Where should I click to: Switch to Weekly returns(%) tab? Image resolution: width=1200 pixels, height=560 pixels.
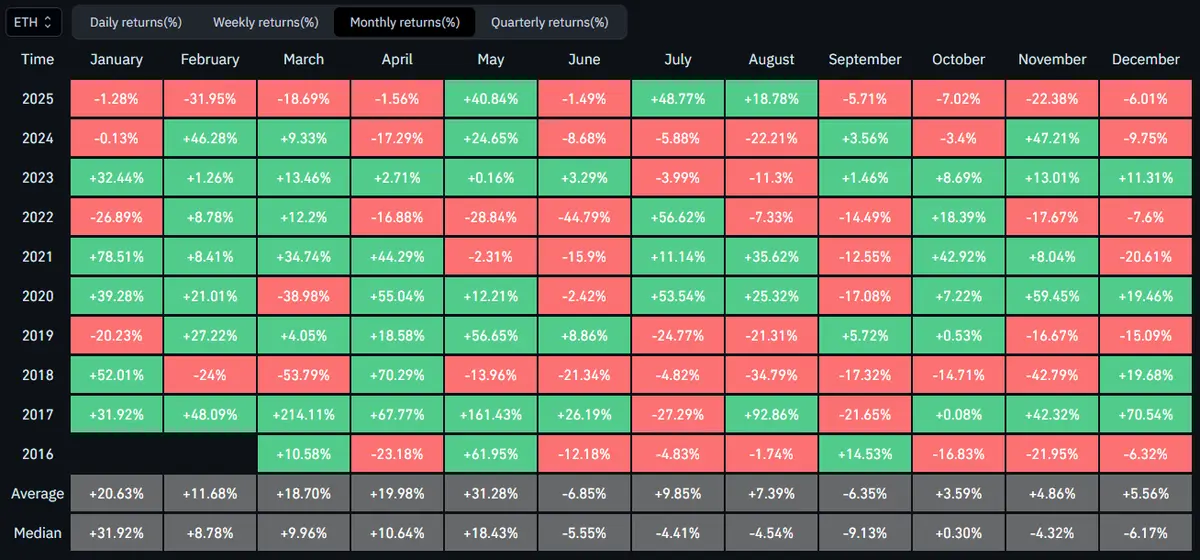click(265, 22)
